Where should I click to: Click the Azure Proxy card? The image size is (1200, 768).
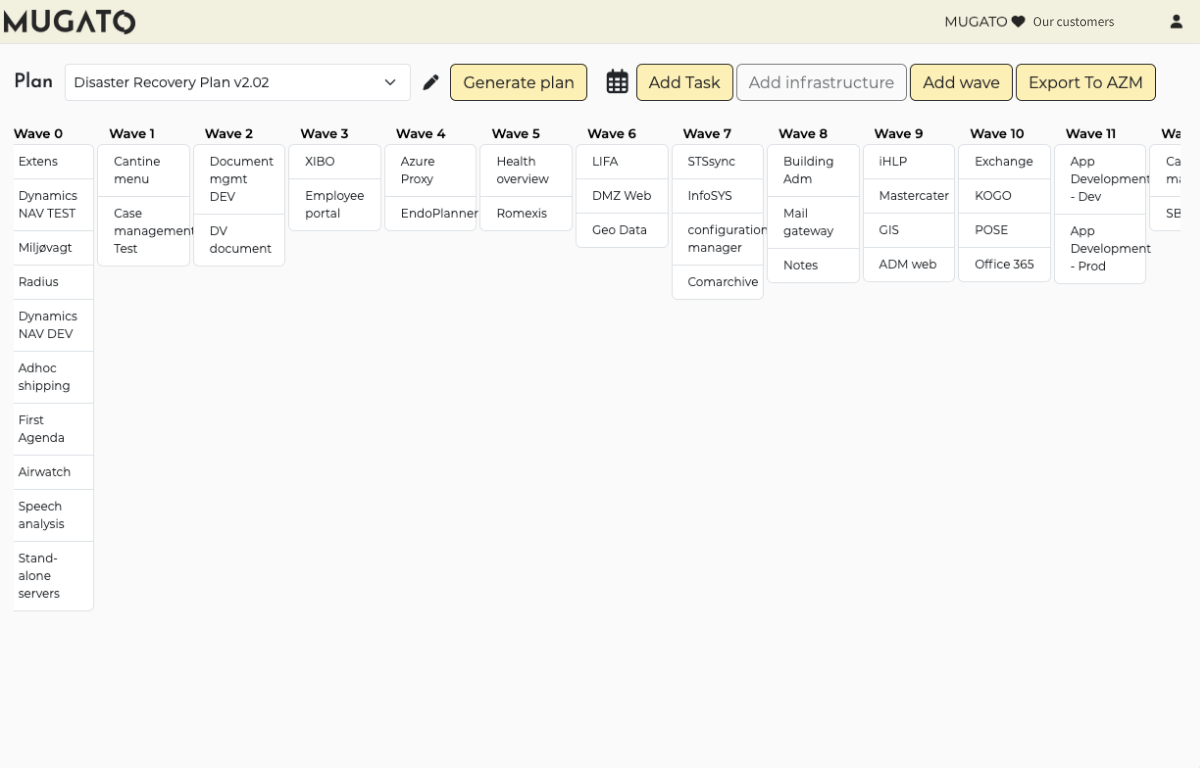coord(430,170)
